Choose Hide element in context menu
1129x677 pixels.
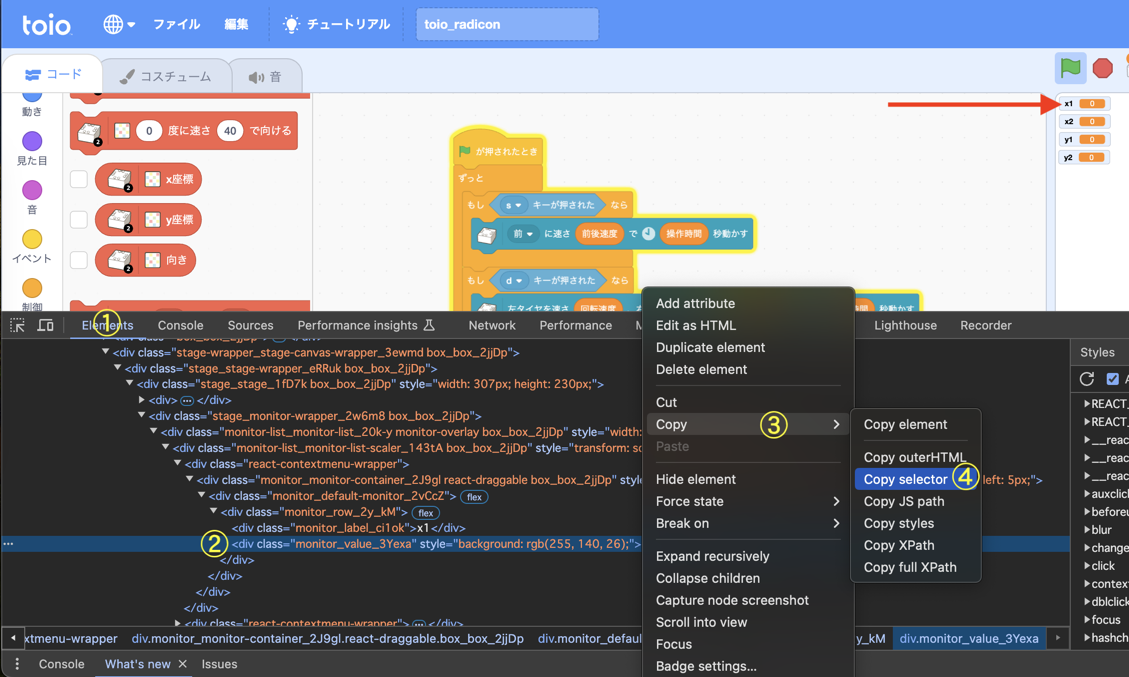[696, 480]
